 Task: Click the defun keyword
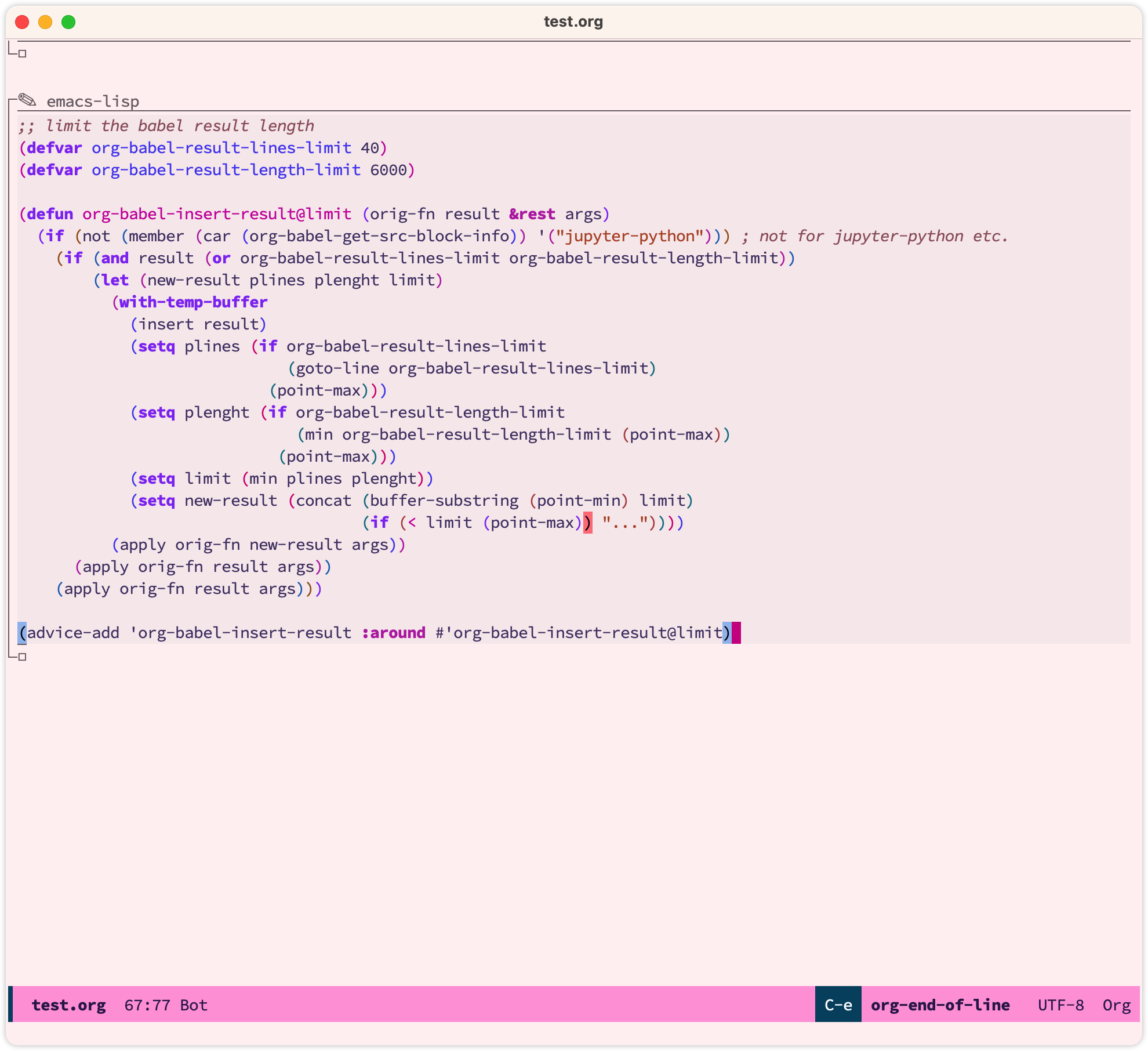click(x=50, y=214)
